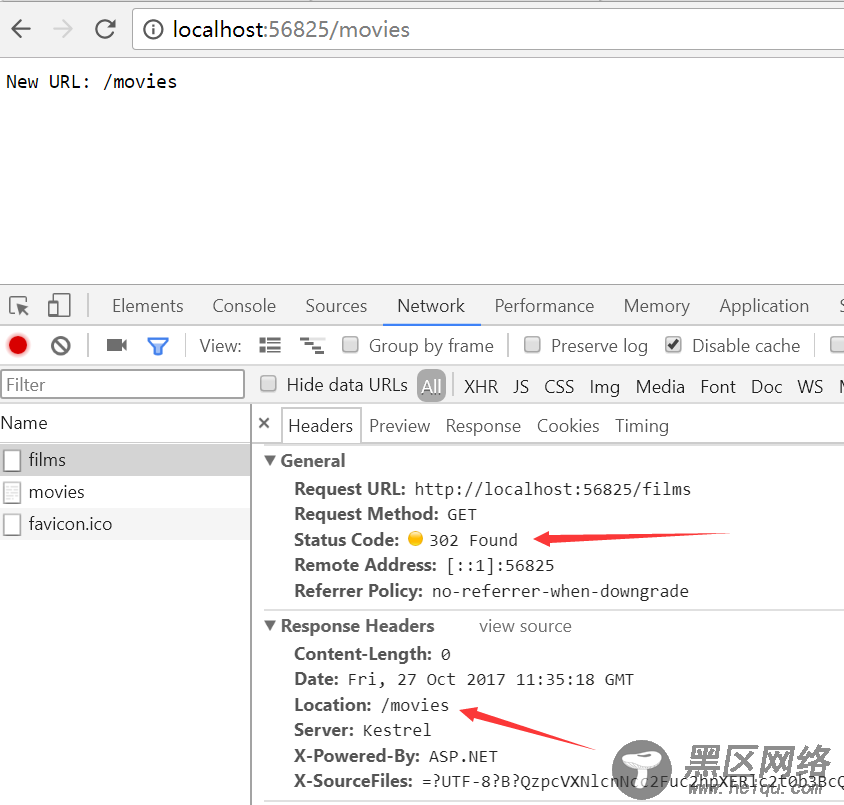Open the site info icon in the address bar

click(x=153, y=30)
